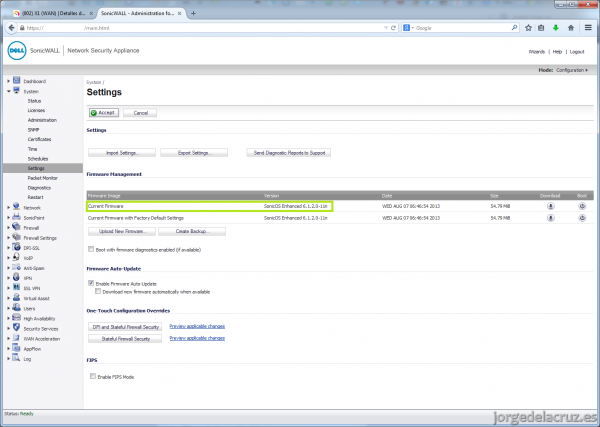Click the Users icon in sidebar

(16, 308)
